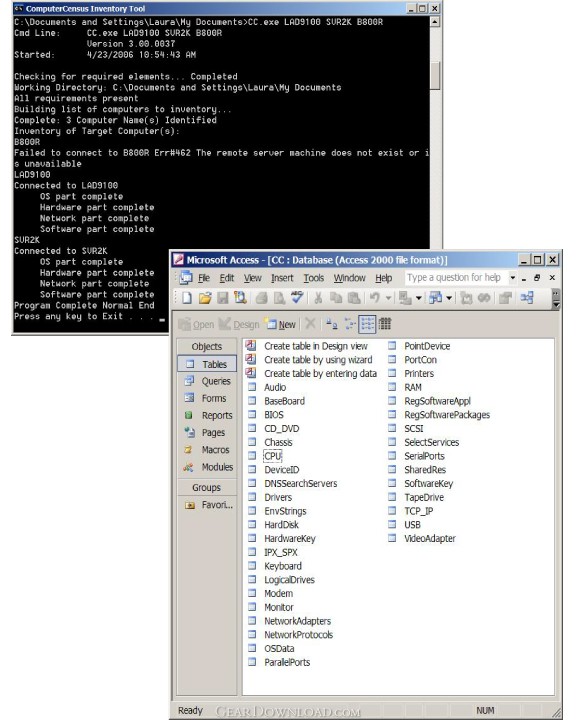Click the Groups header button
Viewport: 576px width, 720px height.
pos(207,488)
